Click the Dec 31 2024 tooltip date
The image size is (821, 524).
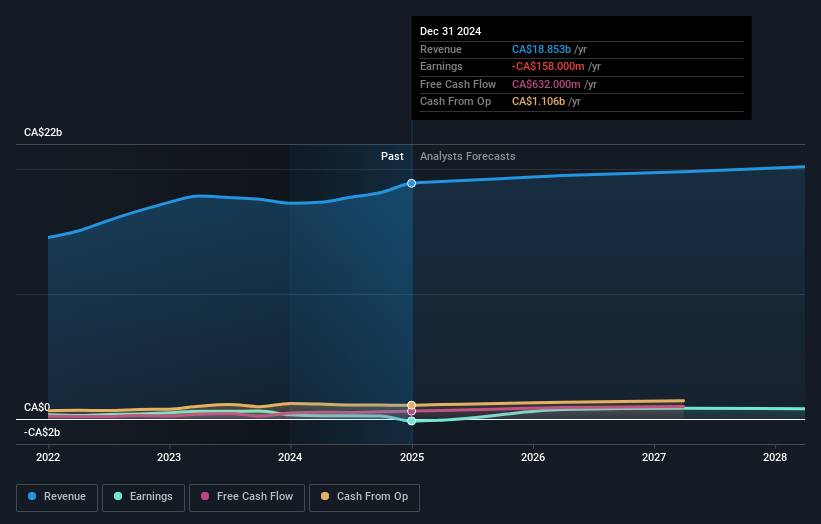450,31
